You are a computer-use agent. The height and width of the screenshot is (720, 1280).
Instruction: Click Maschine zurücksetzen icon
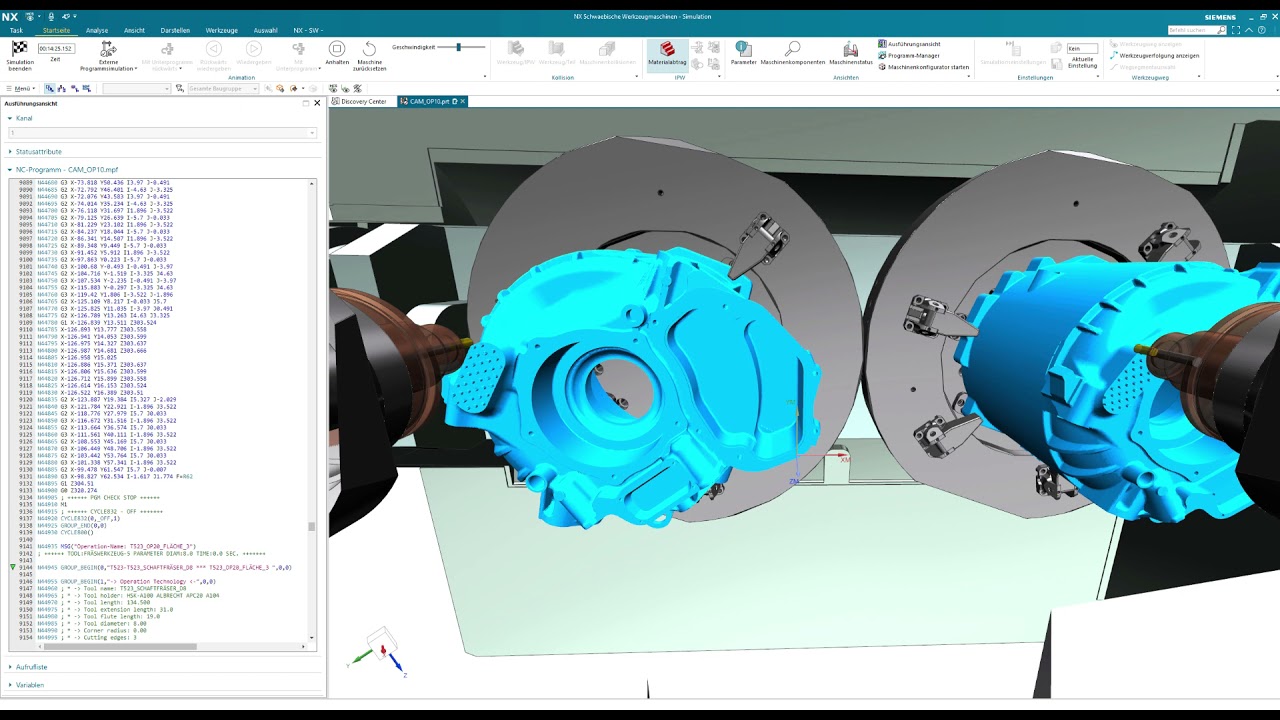pos(370,49)
